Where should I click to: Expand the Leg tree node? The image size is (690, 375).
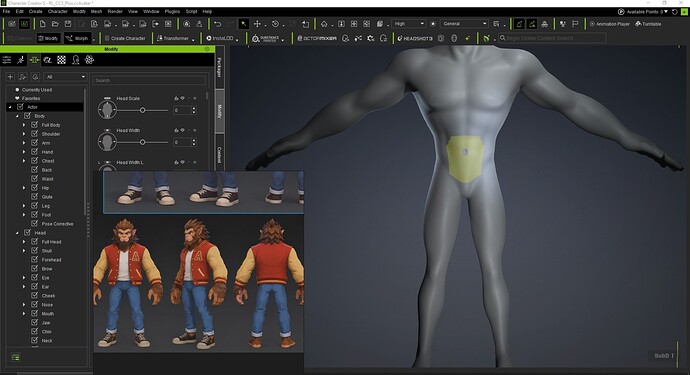coord(24,206)
